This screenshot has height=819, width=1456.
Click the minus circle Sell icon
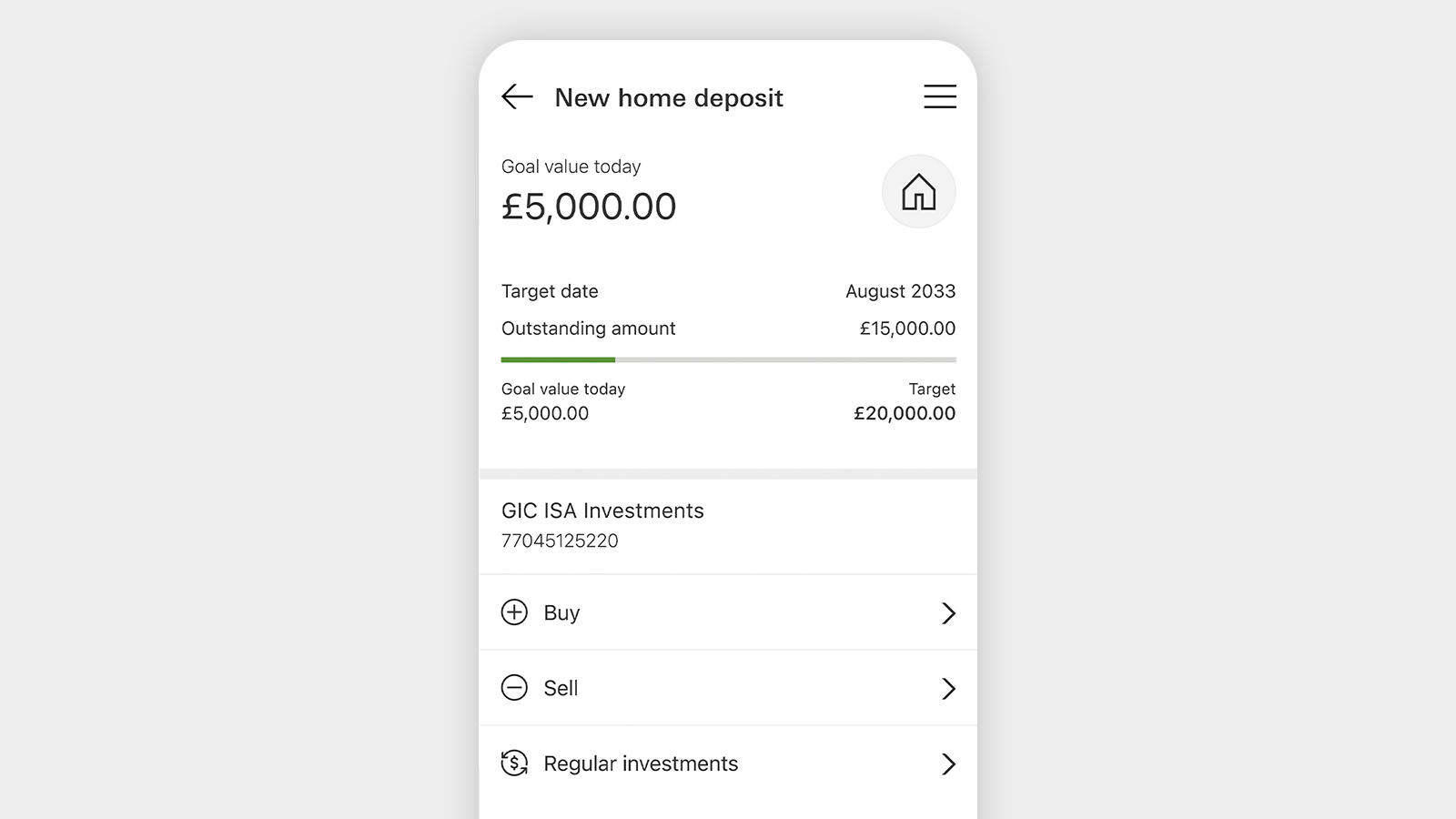point(514,688)
